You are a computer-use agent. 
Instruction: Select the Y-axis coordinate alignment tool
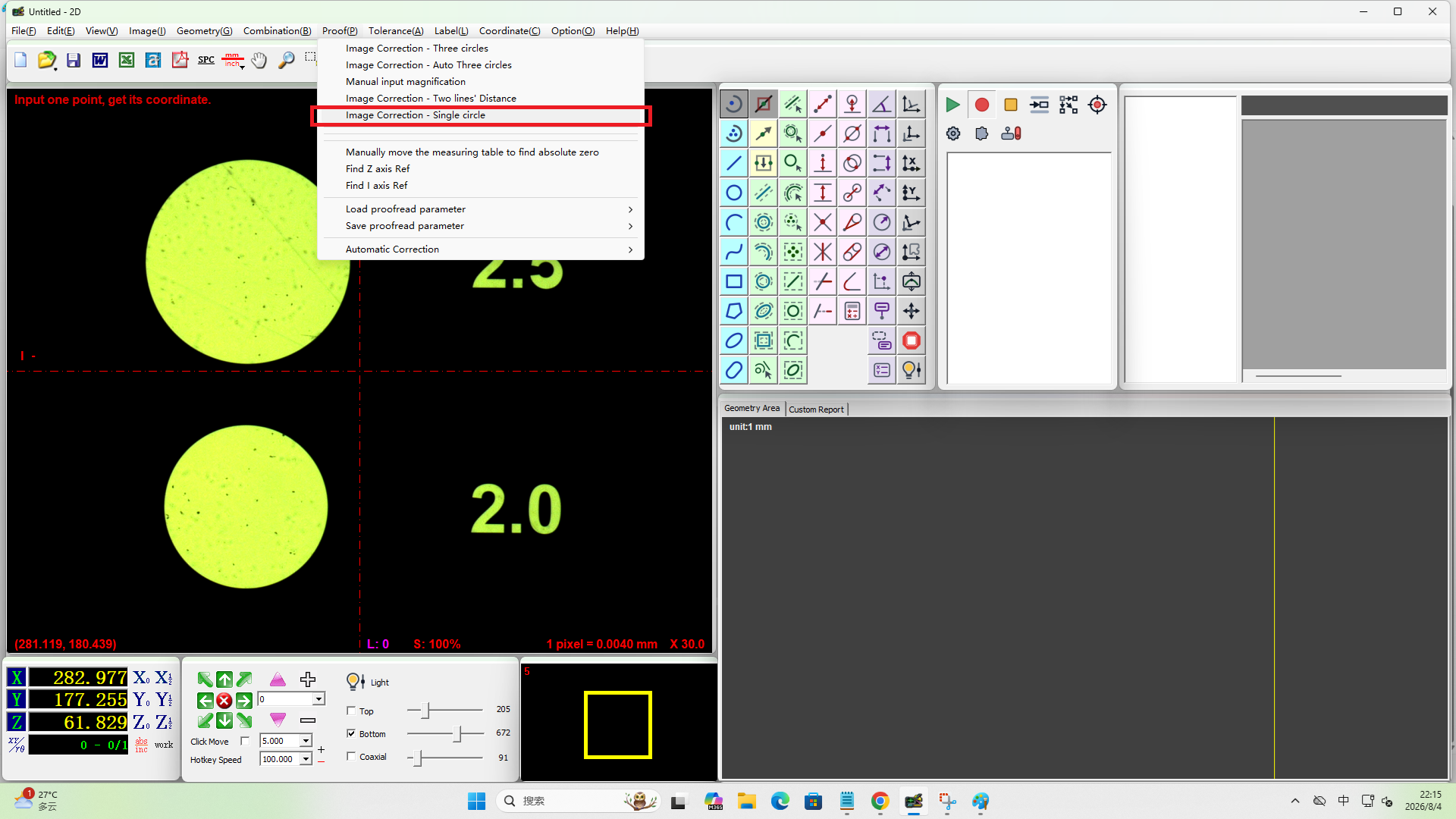coord(912,193)
